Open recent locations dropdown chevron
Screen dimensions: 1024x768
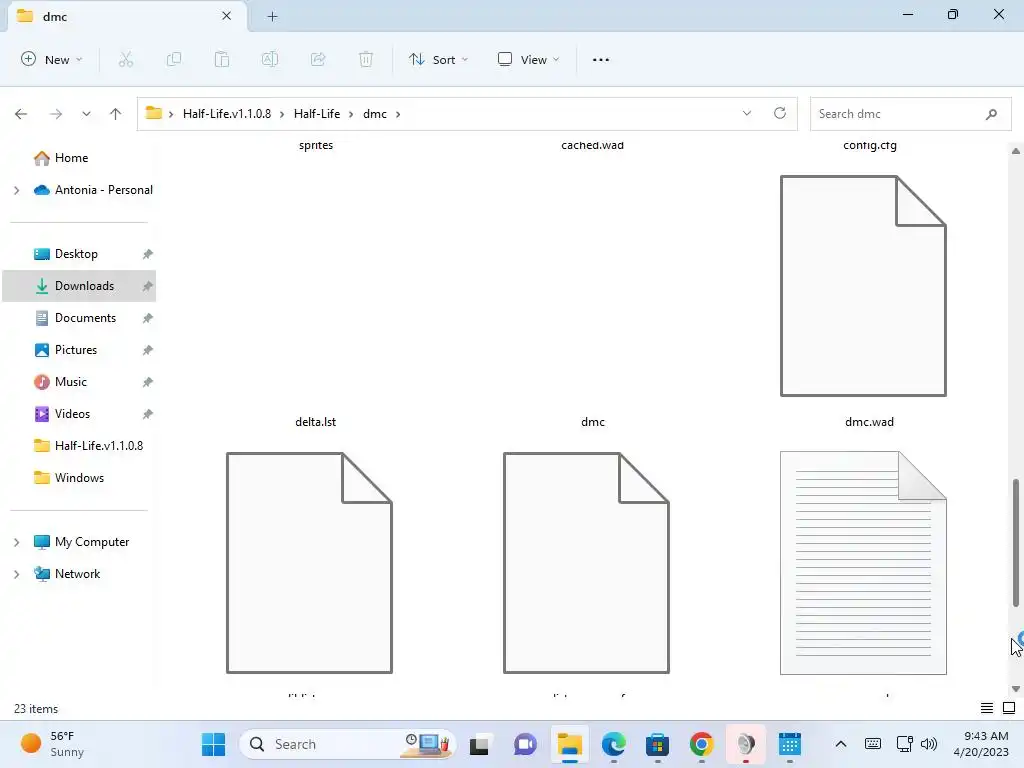pos(86,114)
